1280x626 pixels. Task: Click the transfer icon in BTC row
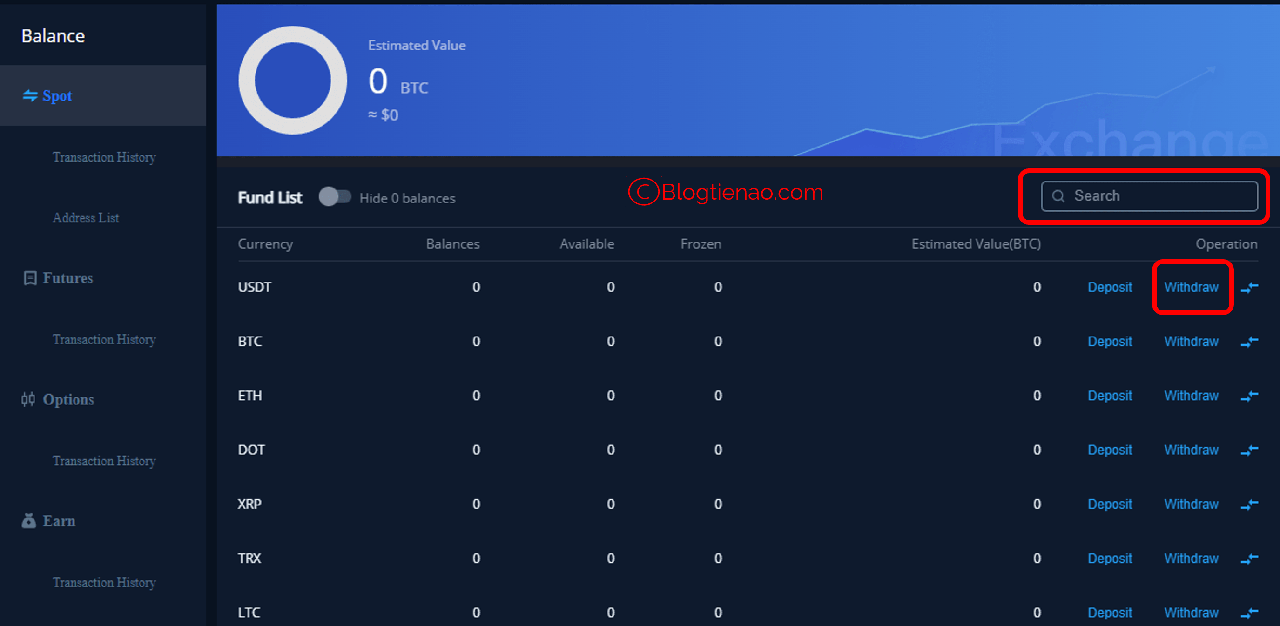coord(1249,342)
